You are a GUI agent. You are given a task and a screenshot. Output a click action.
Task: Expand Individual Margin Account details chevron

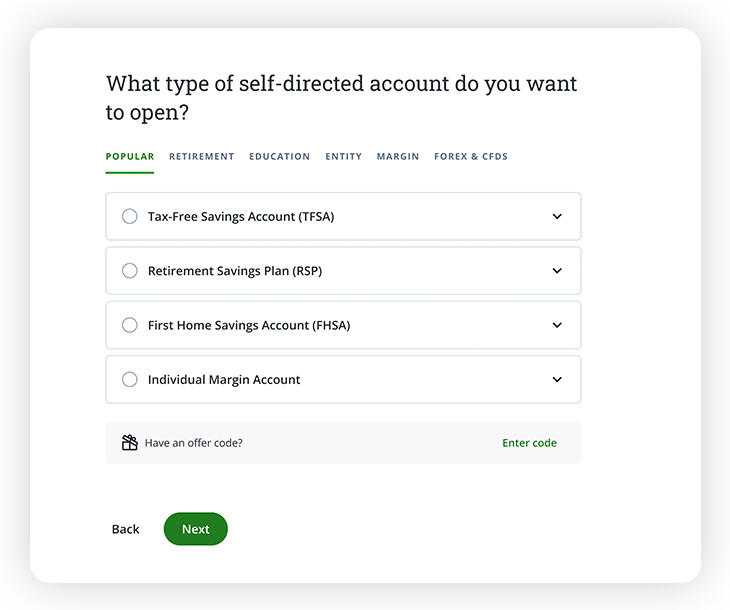(557, 380)
